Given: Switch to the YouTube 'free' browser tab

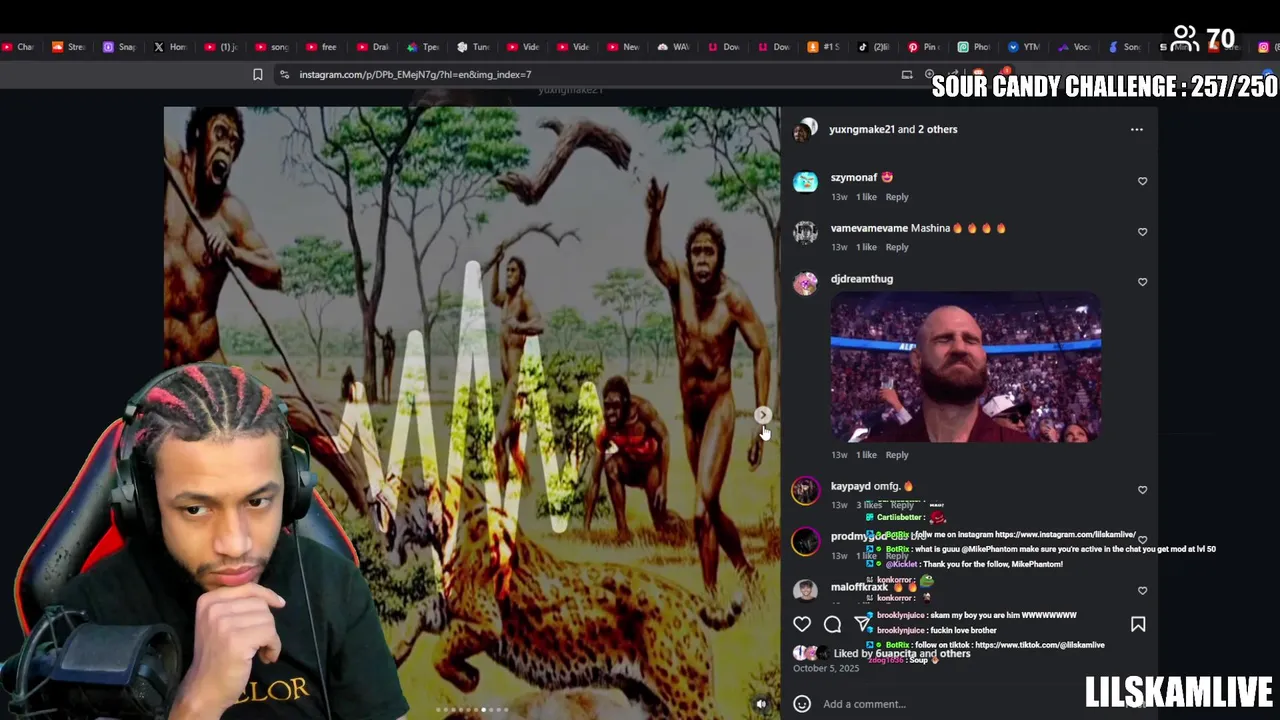Looking at the screenshot, I should click(322, 47).
